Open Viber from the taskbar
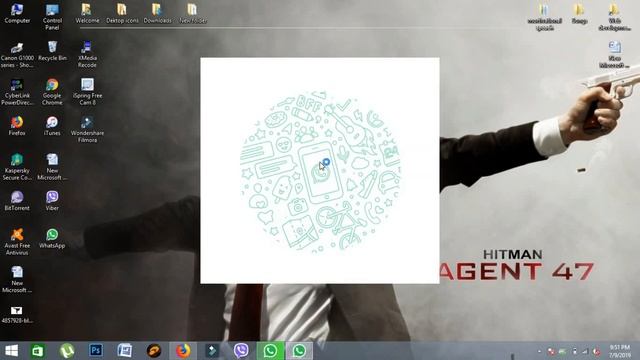The height and width of the screenshot is (360, 640). 241,351
